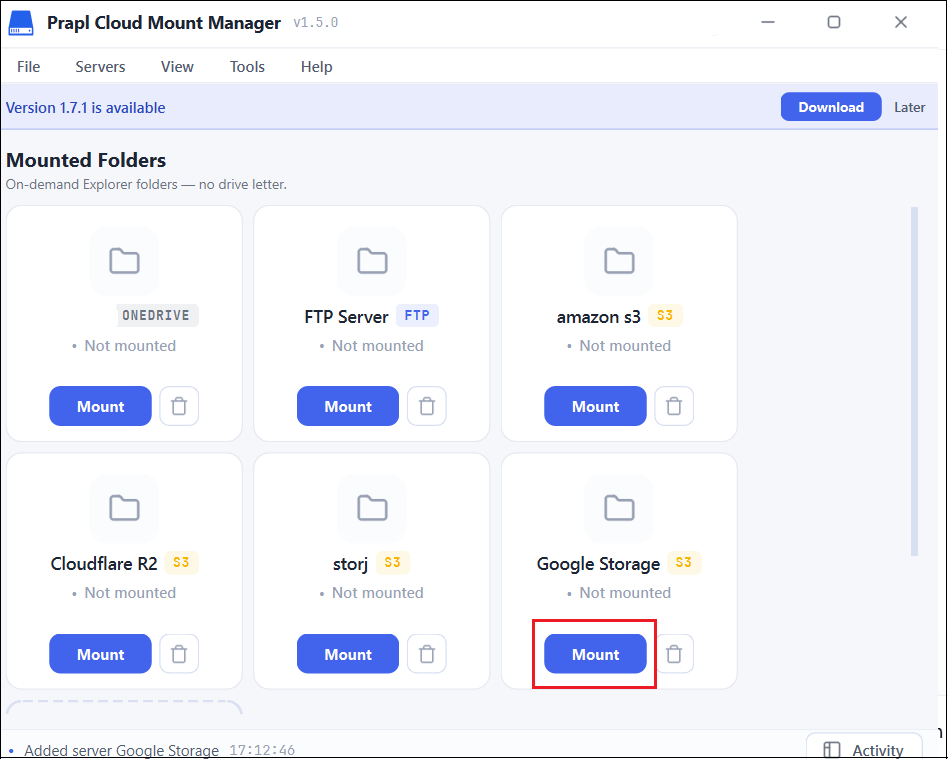Download version 1.7.1 update
The image size is (948, 759).
tap(831, 107)
